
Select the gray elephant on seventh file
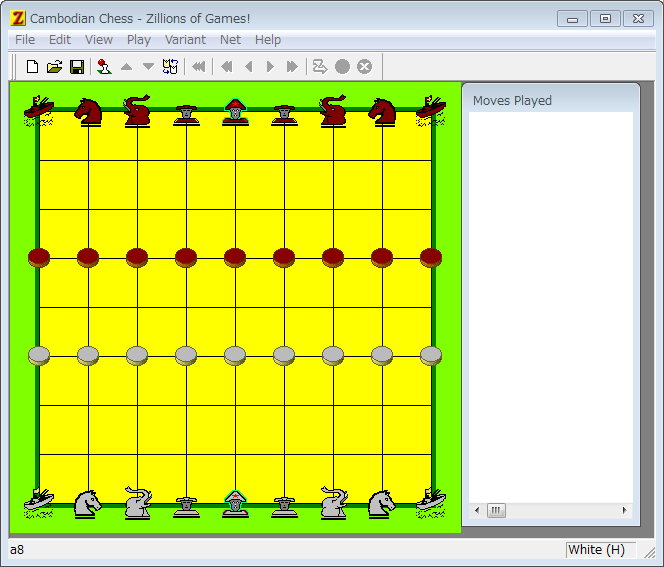coord(334,503)
